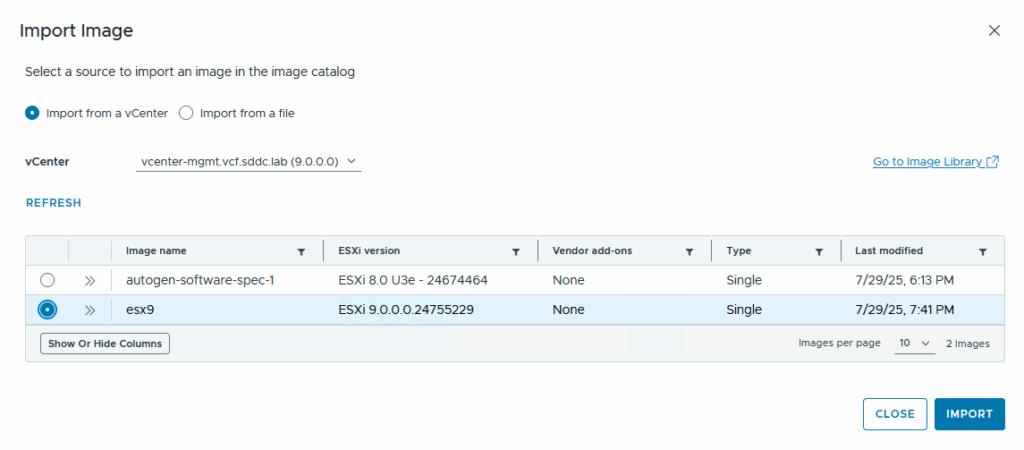1024x450 pixels.
Task: Click the Show Or Hide Columns button
Action: pos(105,344)
